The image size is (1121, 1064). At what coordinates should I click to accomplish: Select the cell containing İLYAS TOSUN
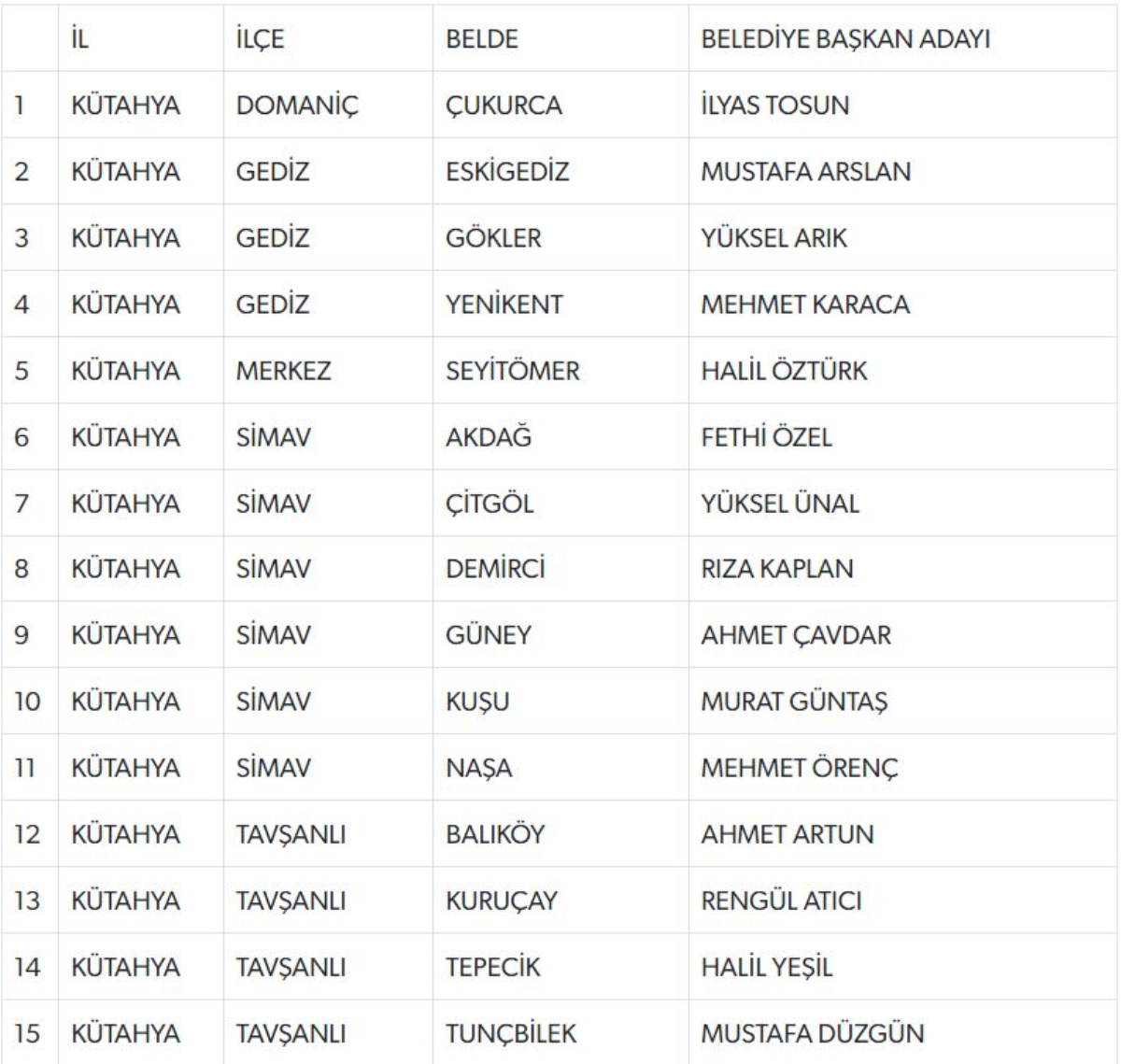[774, 105]
